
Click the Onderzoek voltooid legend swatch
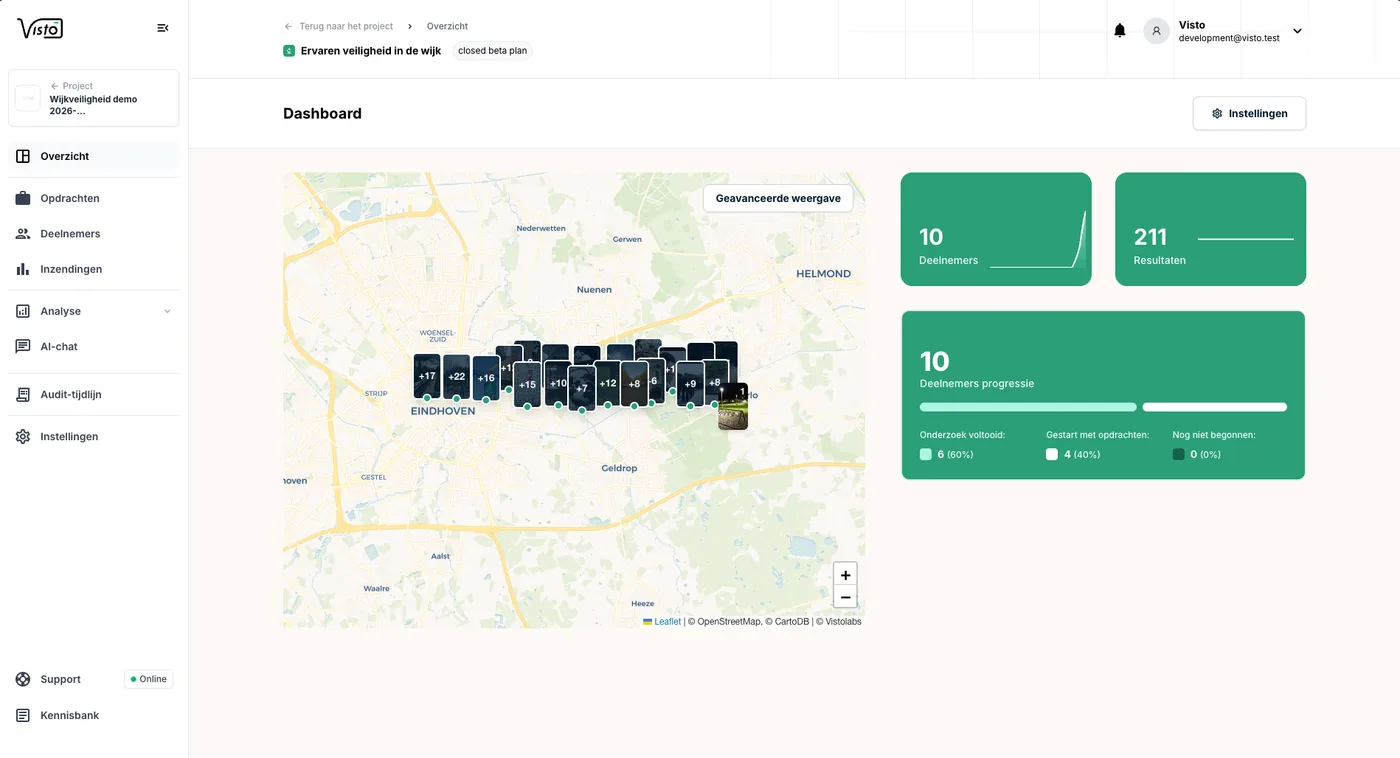pyautogui.click(x=926, y=454)
